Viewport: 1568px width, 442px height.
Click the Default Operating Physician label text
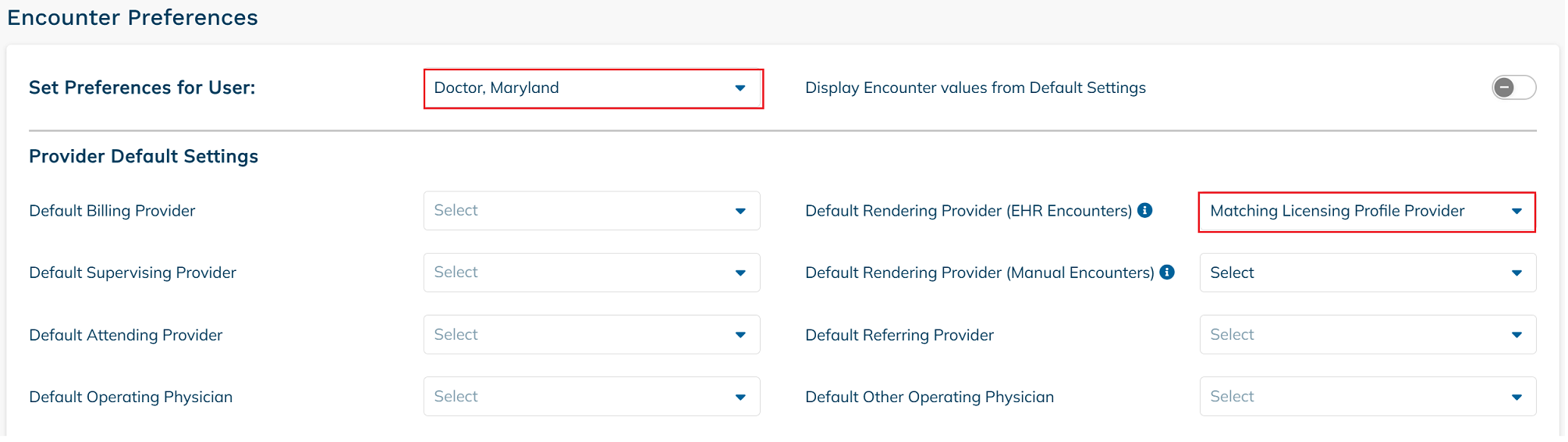(130, 397)
